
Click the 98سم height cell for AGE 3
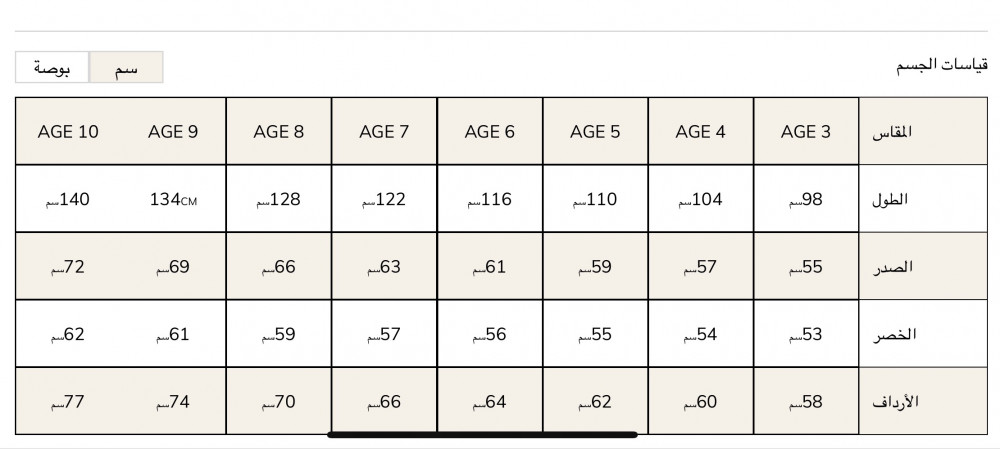click(806, 199)
